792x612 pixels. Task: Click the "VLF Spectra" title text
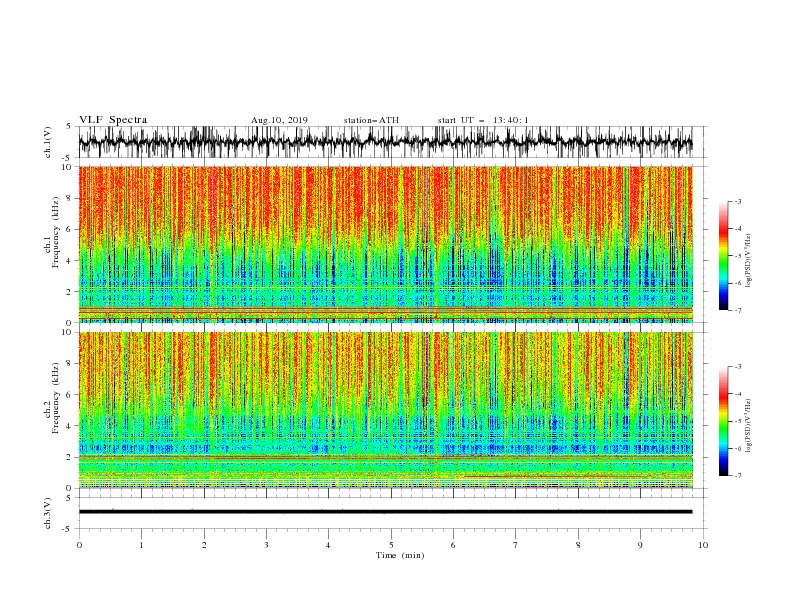pos(113,120)
